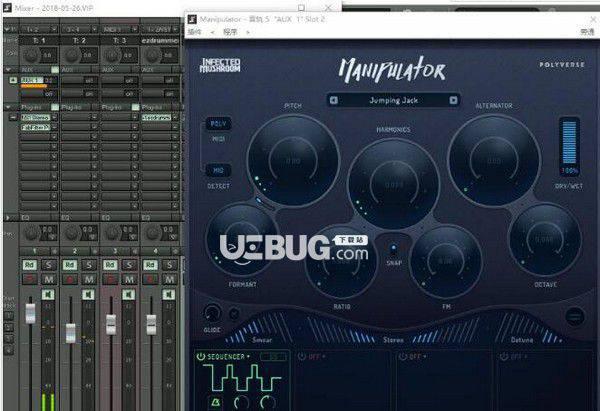Click the right arrow after 程序 menu
This screenshot has height=411, width=600.
[248, 33]
